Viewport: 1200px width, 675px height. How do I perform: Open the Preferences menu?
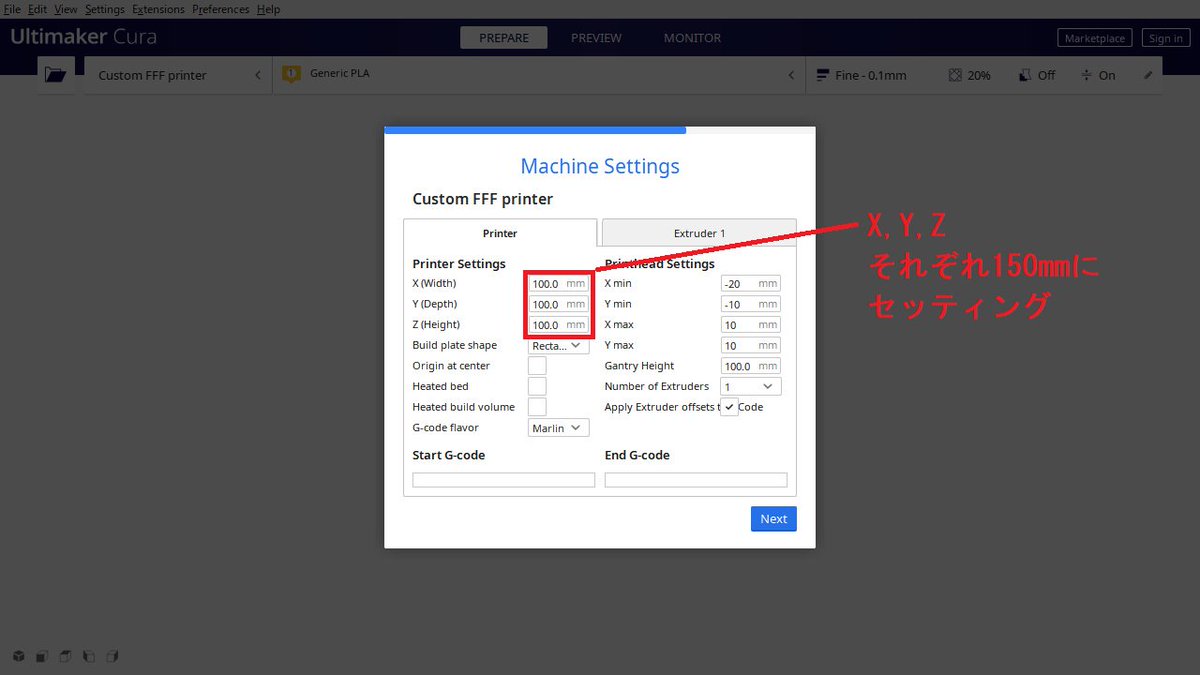pyautogui.click(x=221, y=9)
